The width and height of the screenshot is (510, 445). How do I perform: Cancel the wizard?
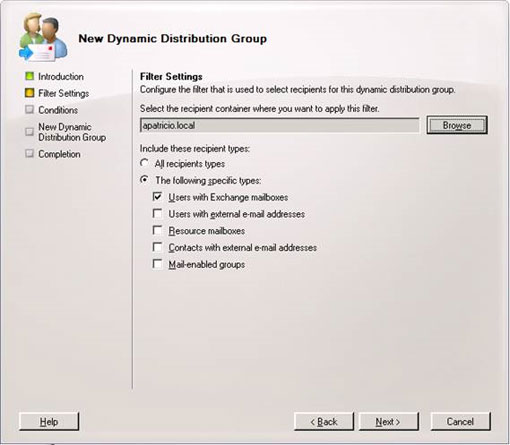460,422
